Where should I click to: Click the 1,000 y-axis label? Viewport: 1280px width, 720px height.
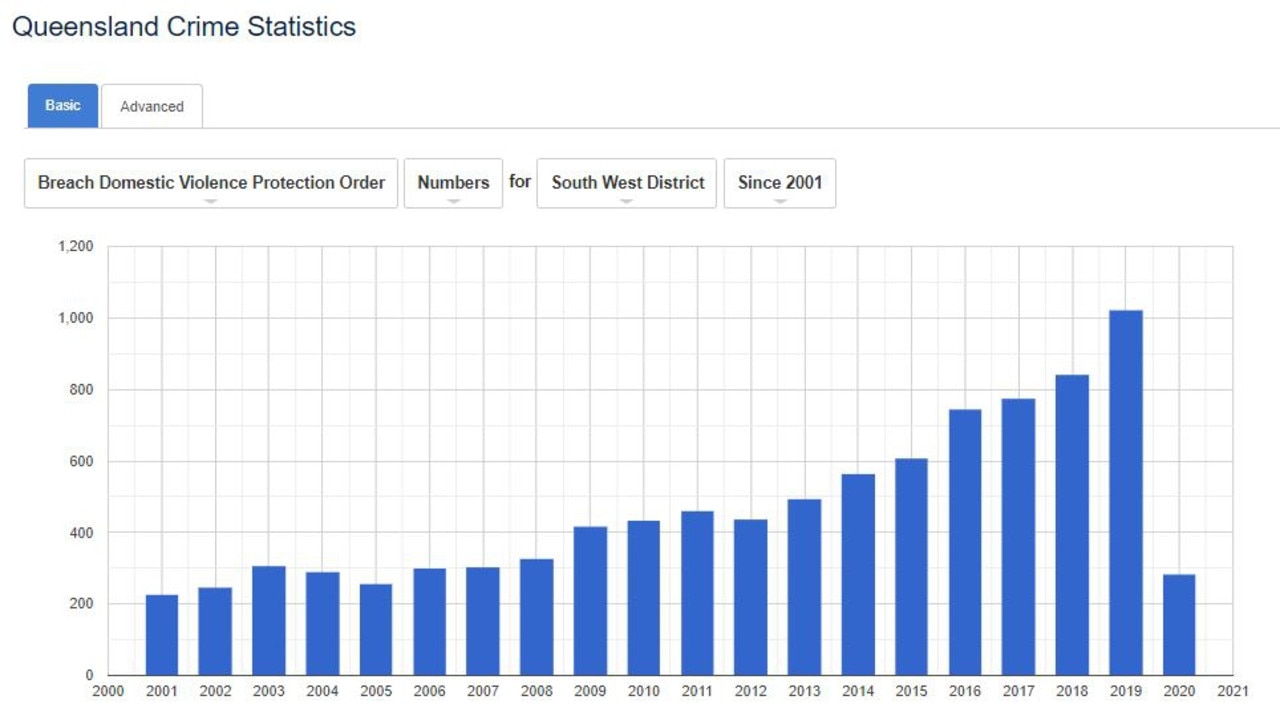76,318
